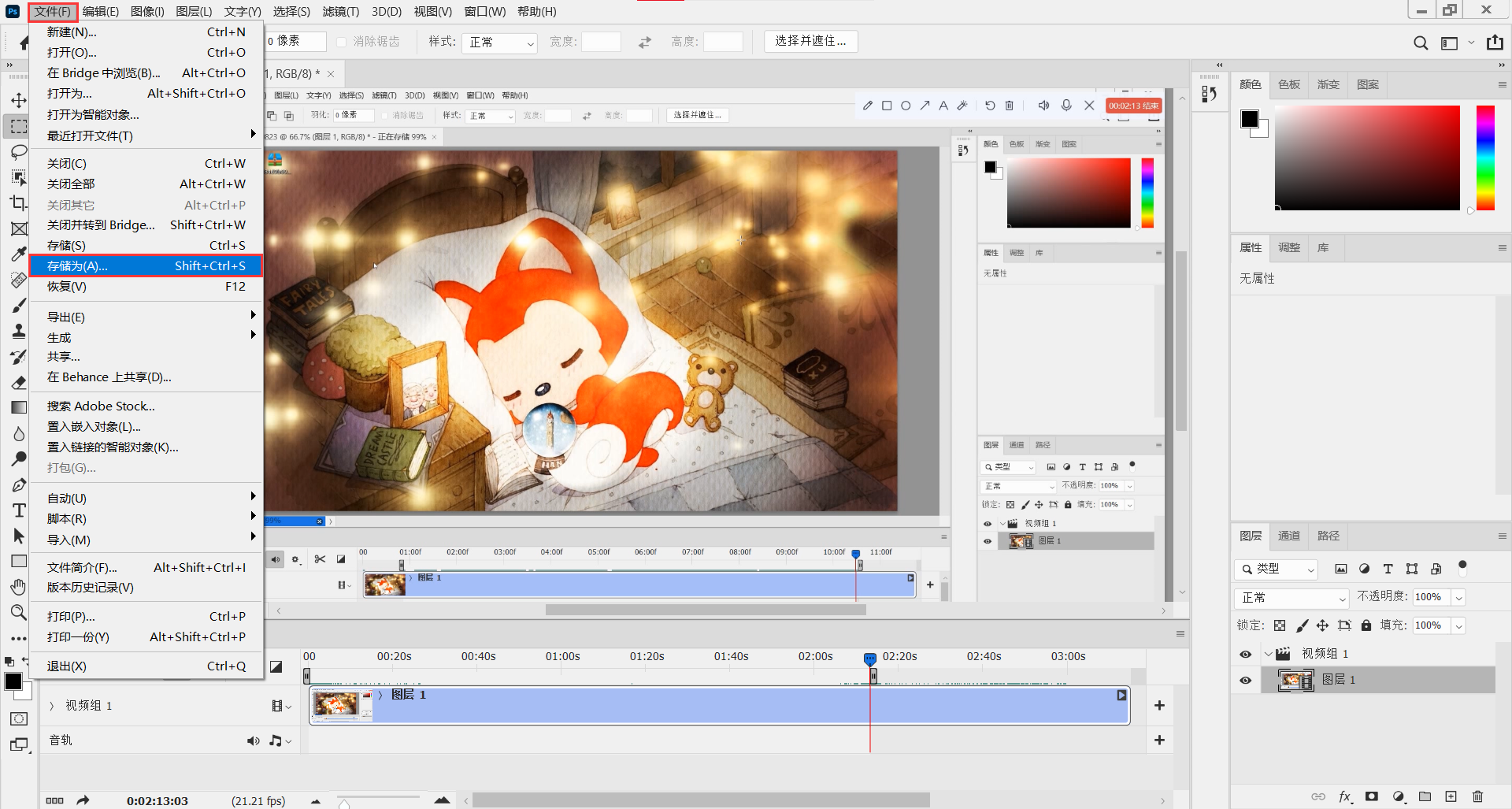This screenshot has width=1512, height=809.
Task: Open the search icon at top right
Action: [1421, 43]
